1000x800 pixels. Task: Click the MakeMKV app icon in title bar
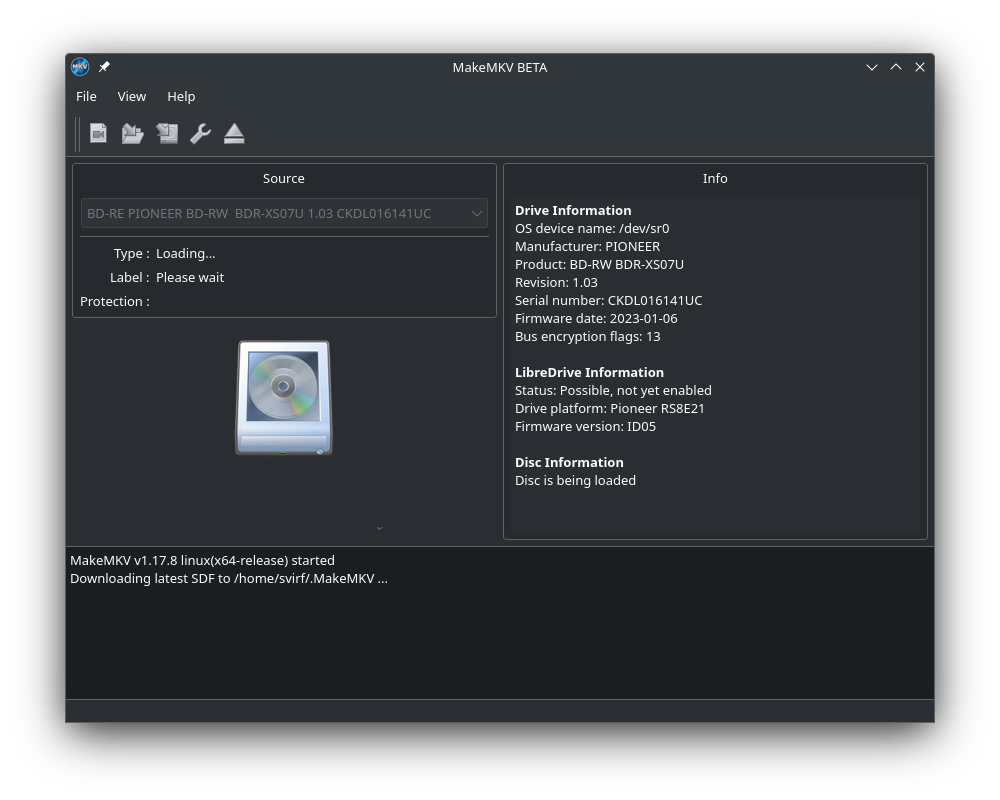[80, 67]
